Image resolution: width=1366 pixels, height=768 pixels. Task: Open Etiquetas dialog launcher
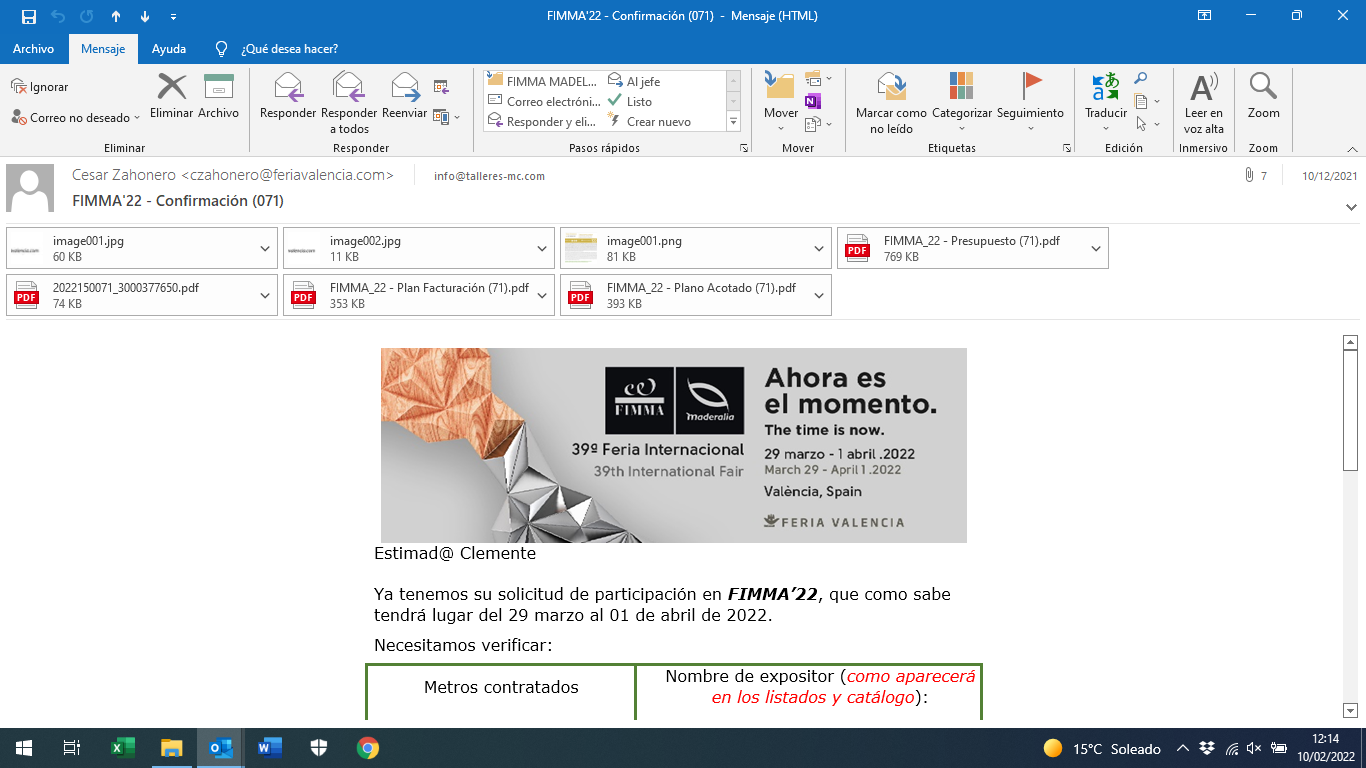pos(1067,148)
